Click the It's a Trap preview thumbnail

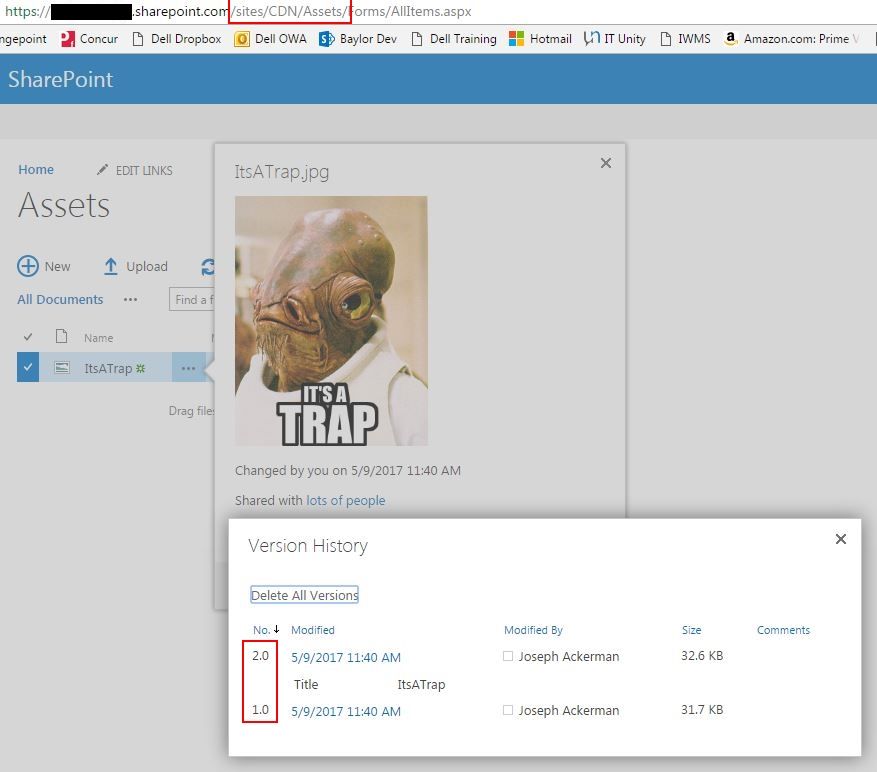[x=331, y=321]
